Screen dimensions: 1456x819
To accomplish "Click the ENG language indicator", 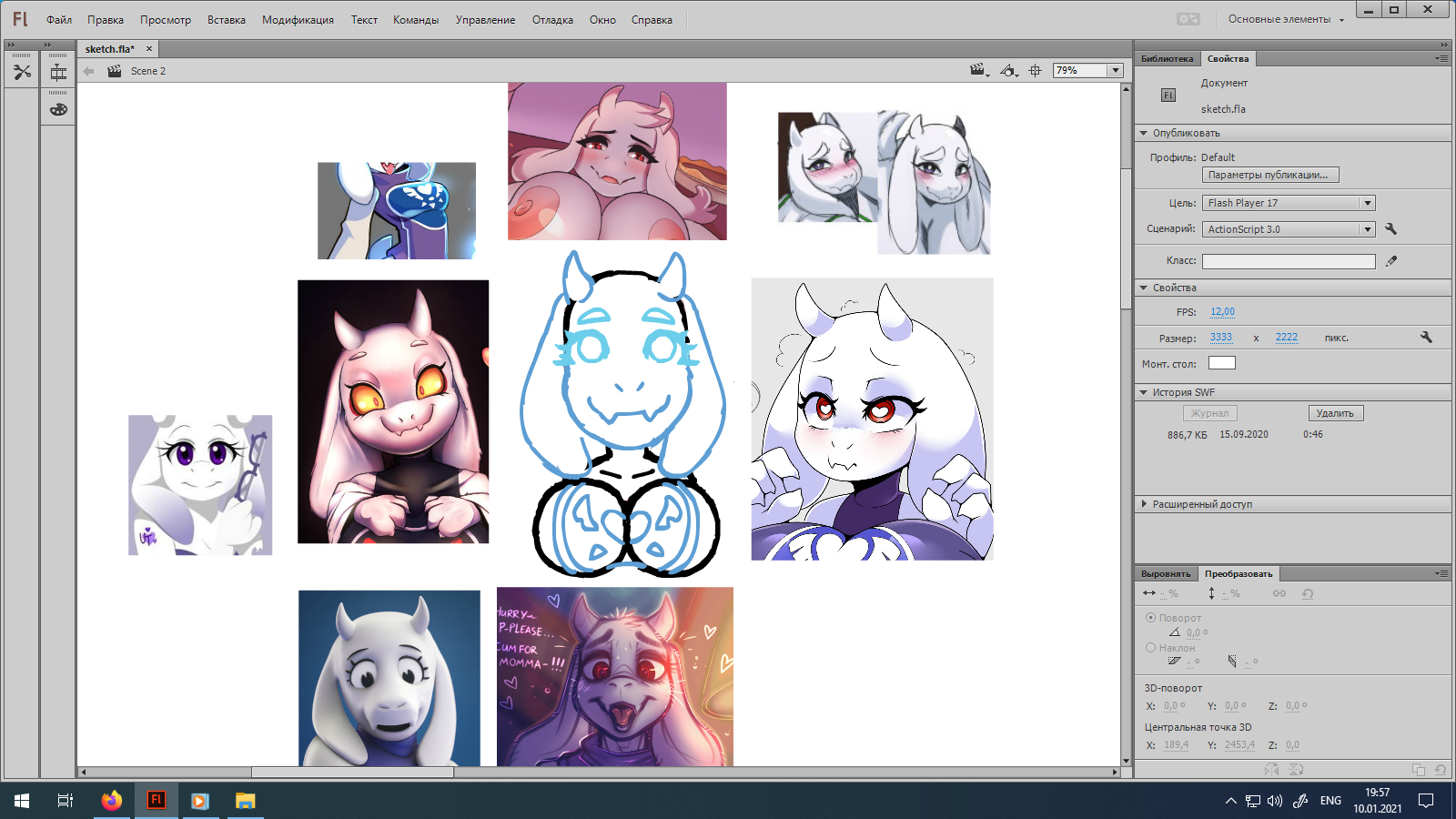I will pyautogui.click(x=1330, y=801).
